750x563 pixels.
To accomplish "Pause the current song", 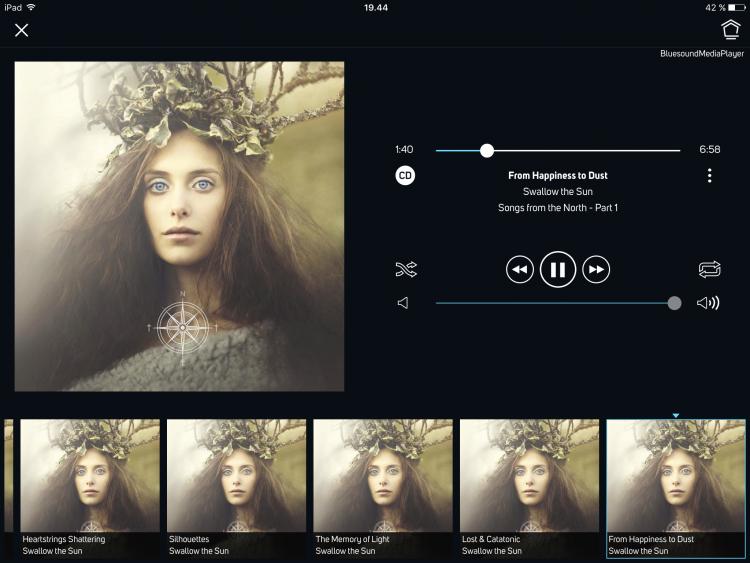I will click(x=558, y=270).
